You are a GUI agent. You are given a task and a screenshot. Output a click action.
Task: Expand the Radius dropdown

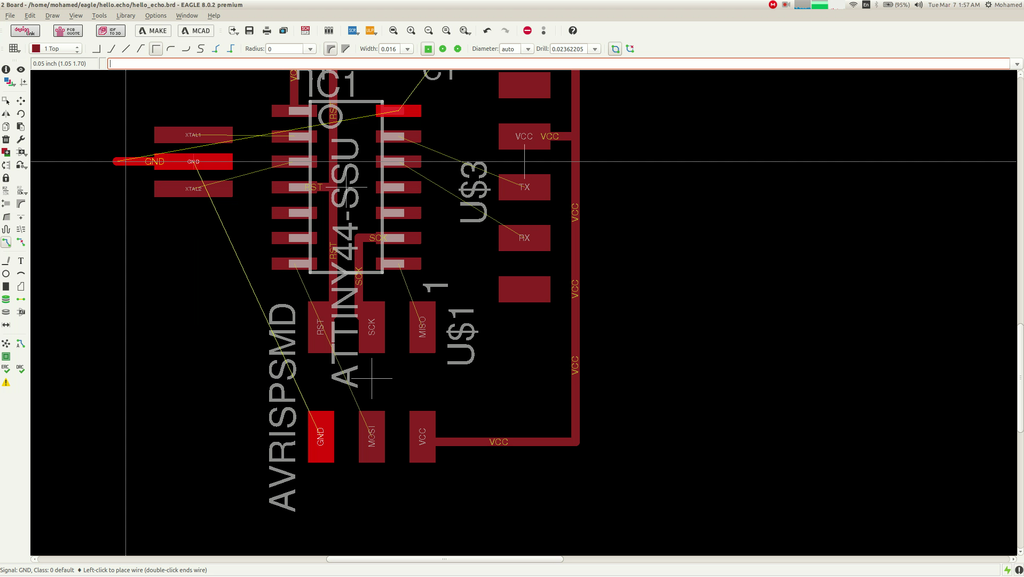tap(310, 49)
